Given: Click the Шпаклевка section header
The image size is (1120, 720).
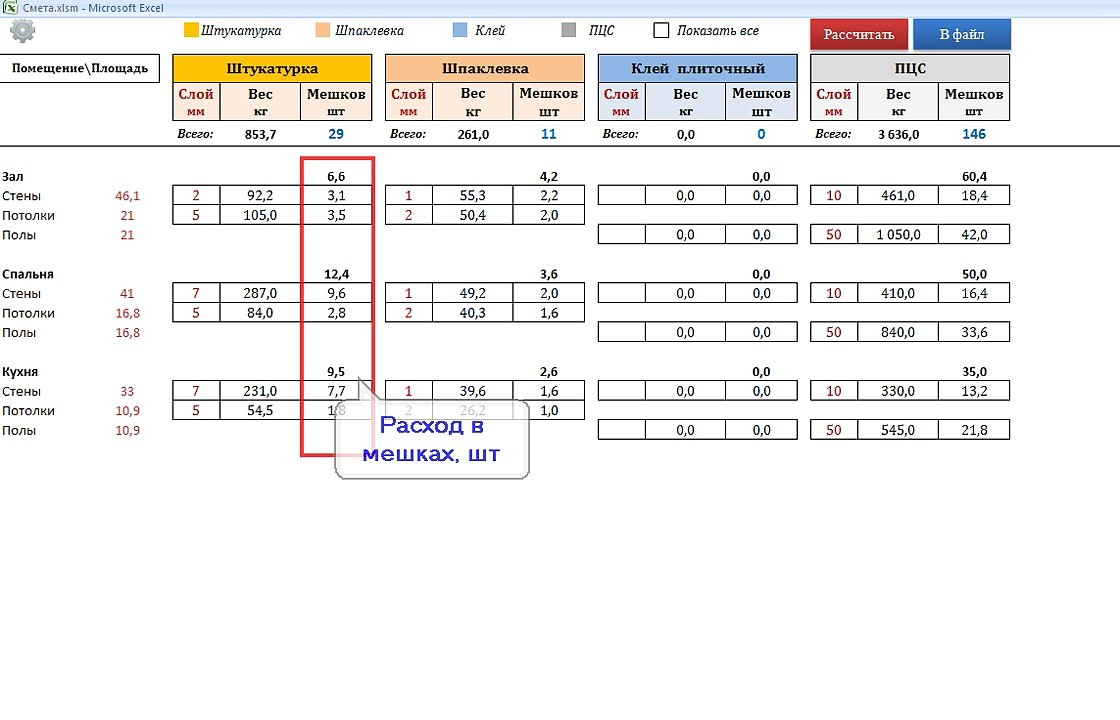Looking at the screenshot, I should click(x=485, y=69).
